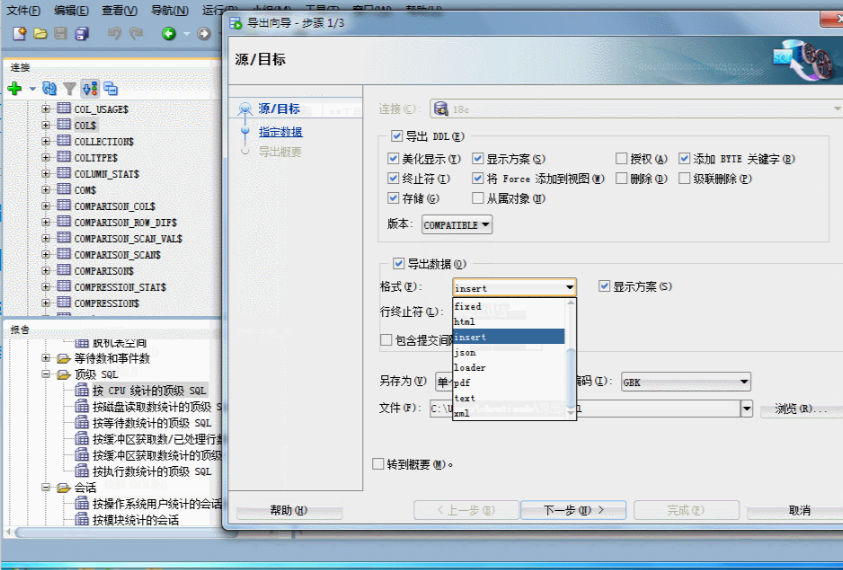The width and height of the screenshot is (843, 570).
Task: Click the Undo toolbar icon
Action: click(x=114, y=34)
